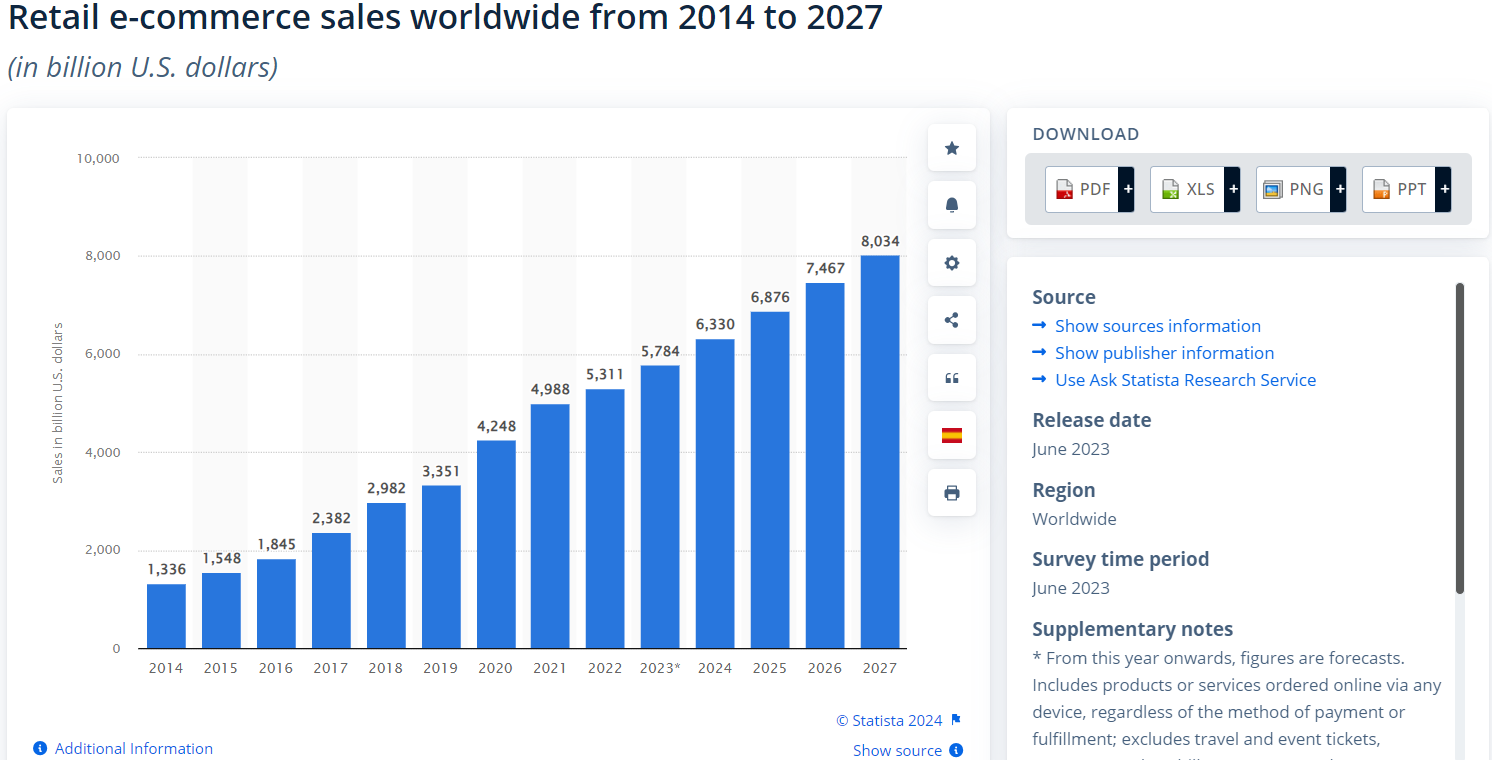
Task: Click the share statistic icon
Action: (951, 321)
